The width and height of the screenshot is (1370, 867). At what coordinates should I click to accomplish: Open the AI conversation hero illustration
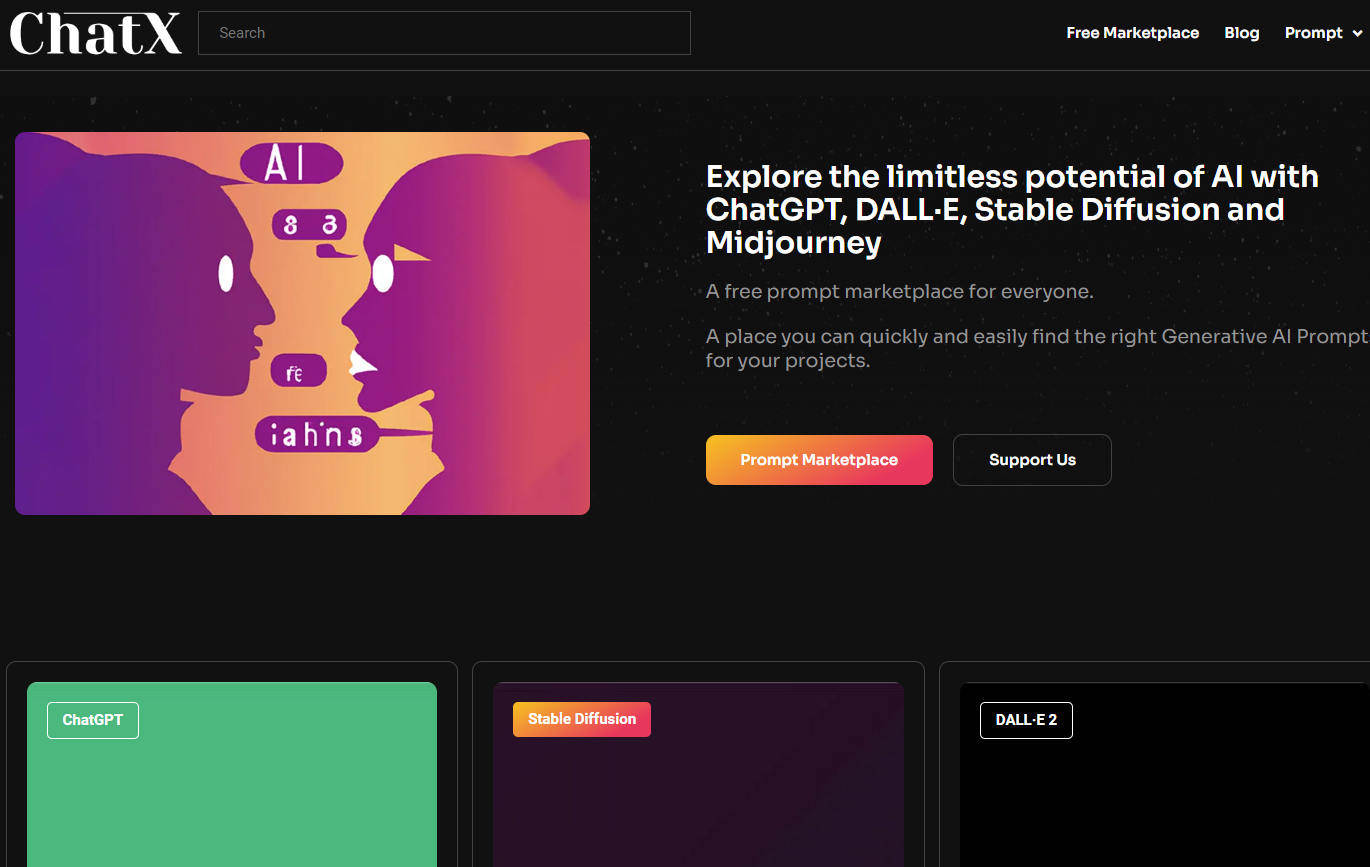(x=302, y=323)
